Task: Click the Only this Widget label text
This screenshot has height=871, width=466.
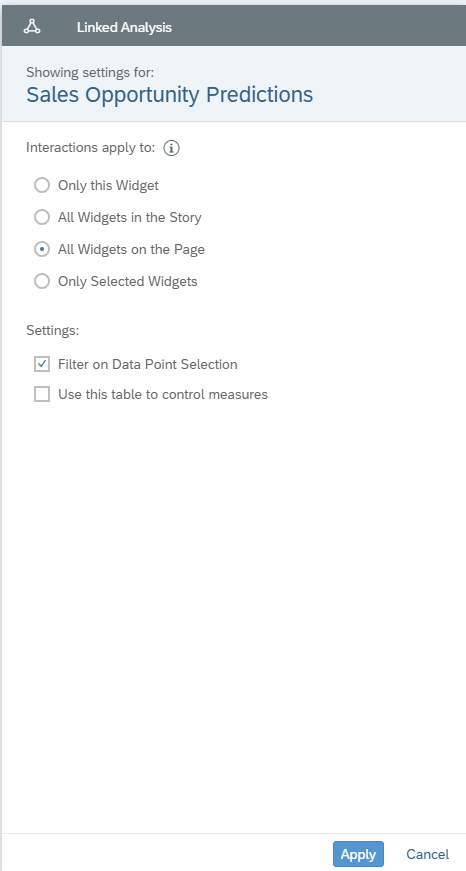Action: pos(108,186)
